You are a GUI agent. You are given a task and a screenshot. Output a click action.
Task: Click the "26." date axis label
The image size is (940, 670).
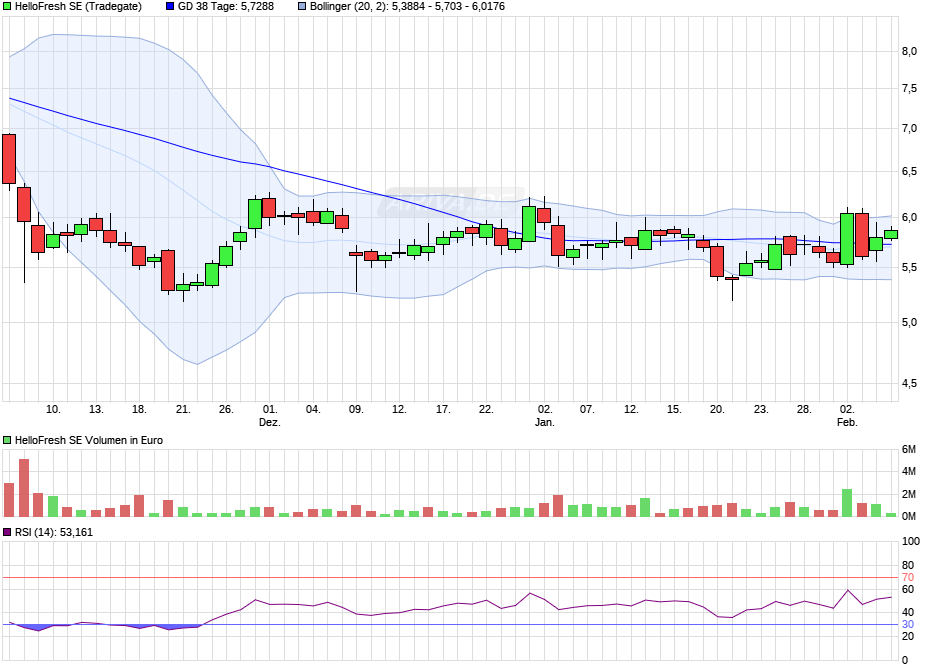(226, 409)
